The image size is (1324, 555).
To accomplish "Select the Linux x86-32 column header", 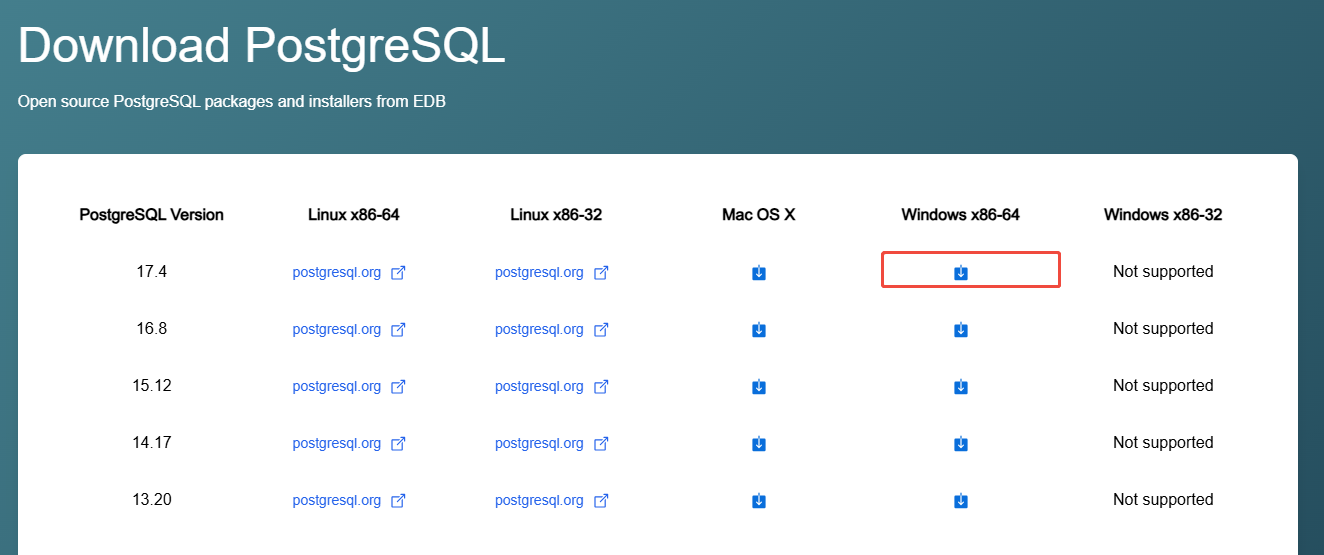I will coord(556,215).
